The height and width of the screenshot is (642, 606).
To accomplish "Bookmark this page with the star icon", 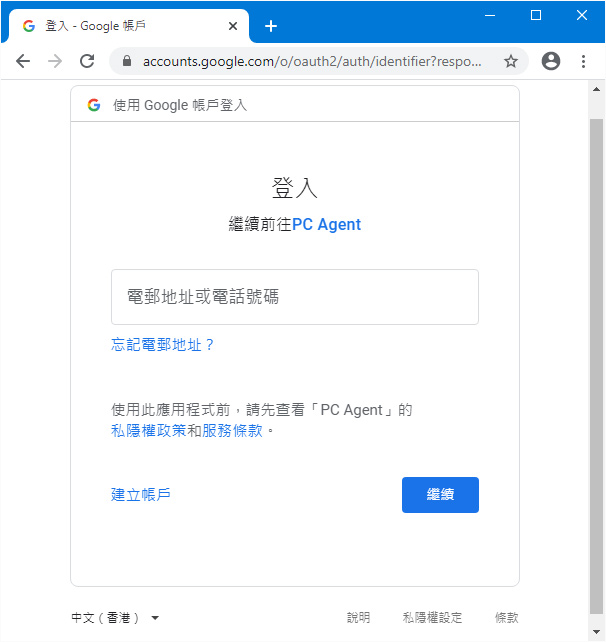I will coord(511,61).
